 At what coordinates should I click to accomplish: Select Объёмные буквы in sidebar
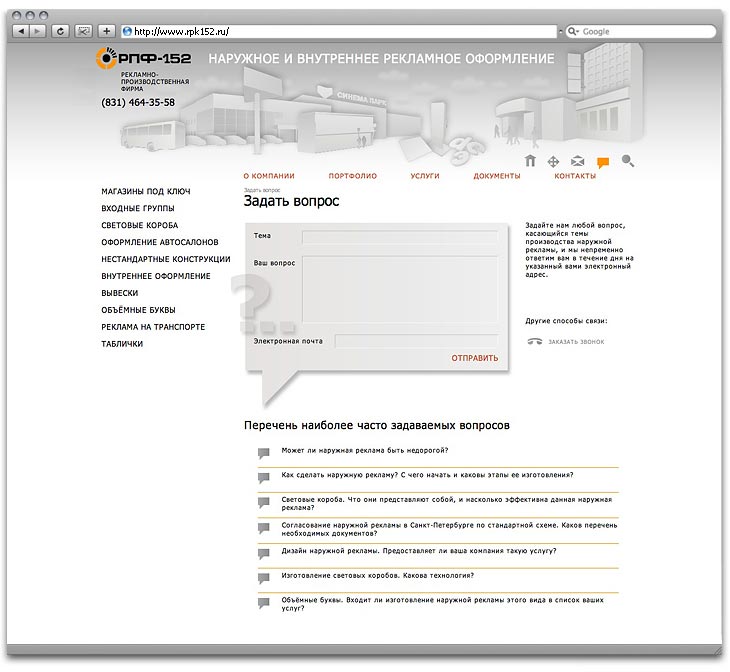tap(138, 310)
